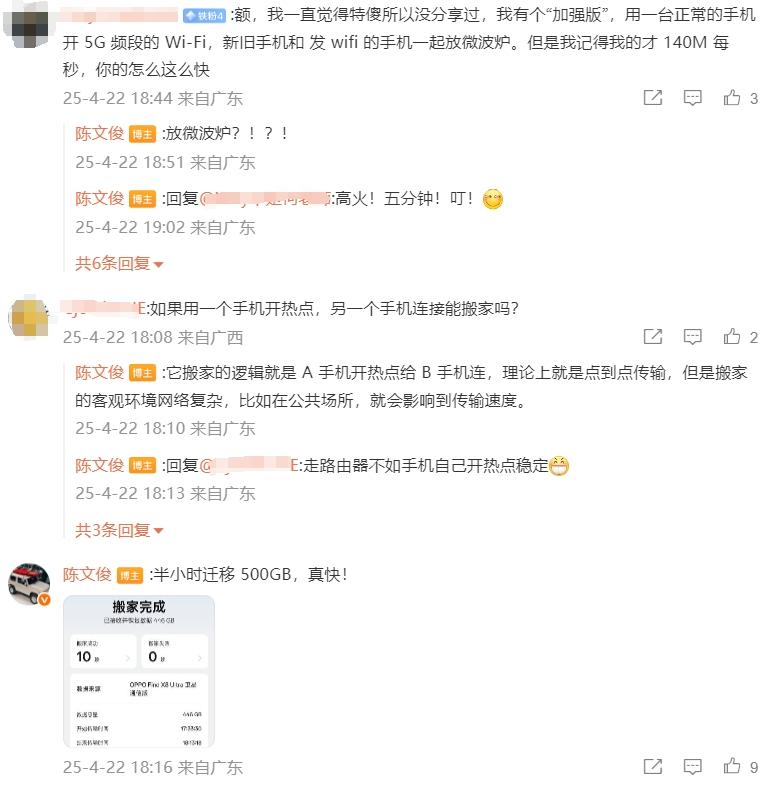Expand 共3条回复 replies

click(x=119, y=530)
